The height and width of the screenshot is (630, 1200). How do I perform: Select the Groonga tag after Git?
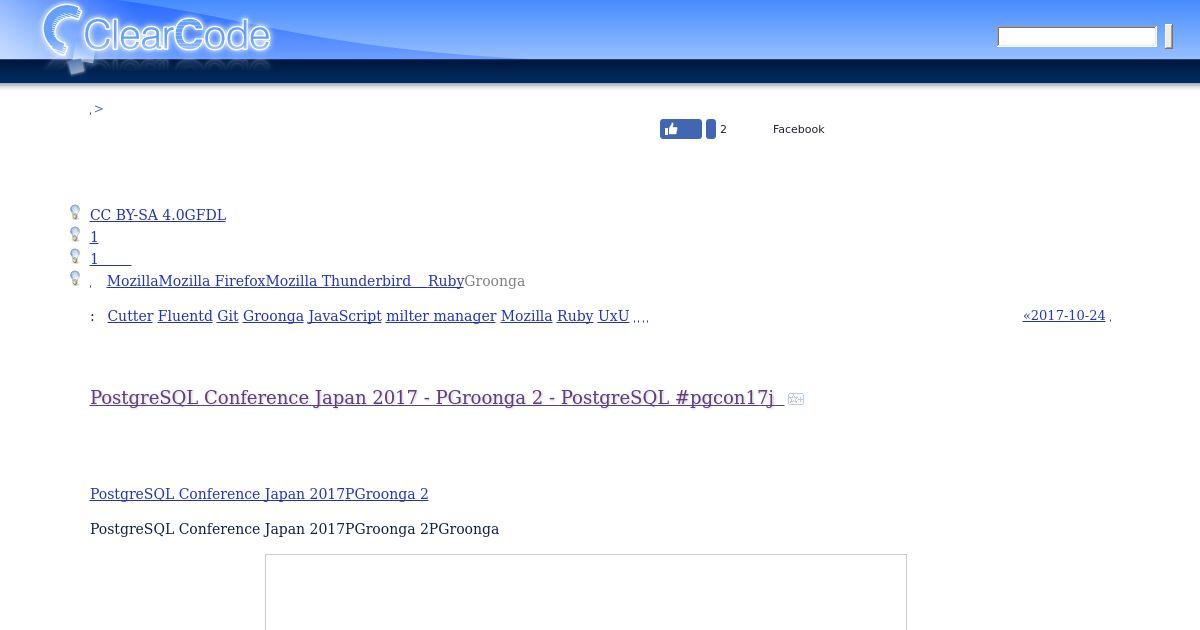coord(273,316)
